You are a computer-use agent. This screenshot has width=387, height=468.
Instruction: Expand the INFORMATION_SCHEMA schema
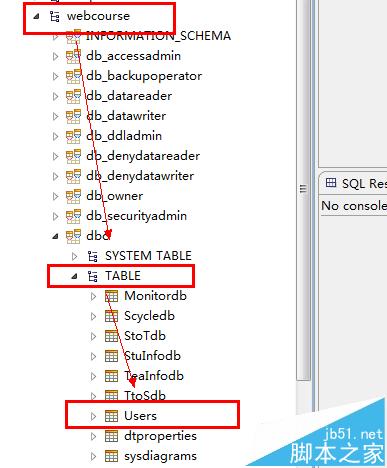click(x=56, y=36)
